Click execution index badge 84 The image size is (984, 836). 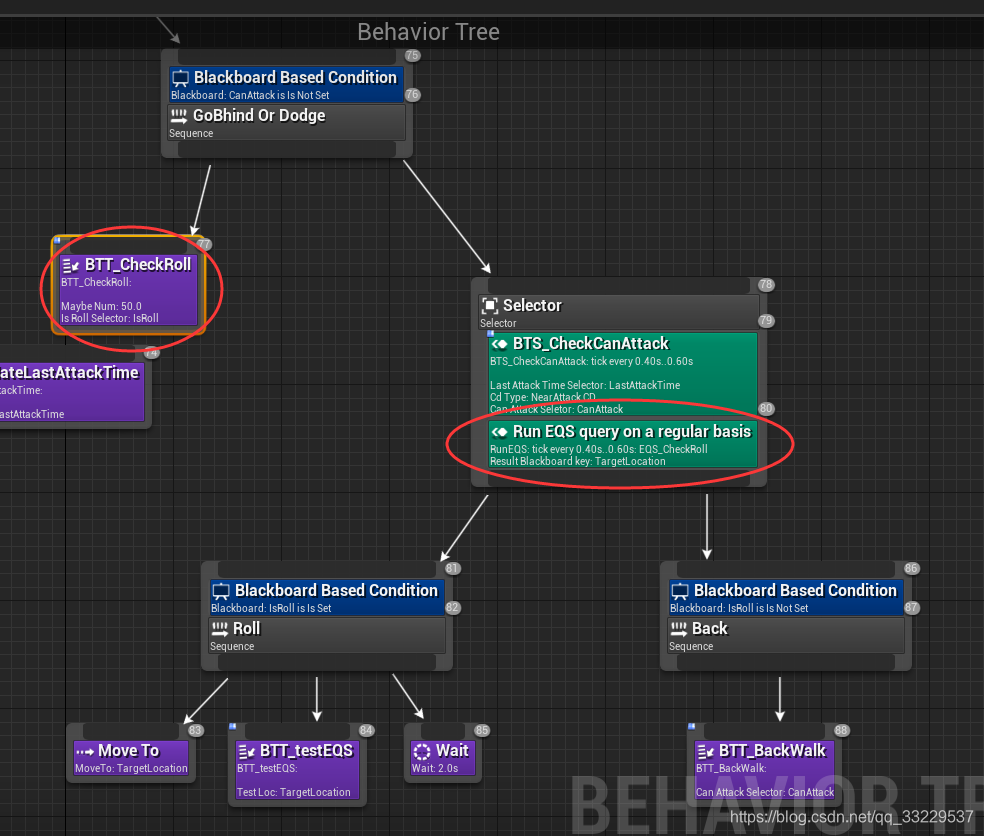[x=366, y=730]
